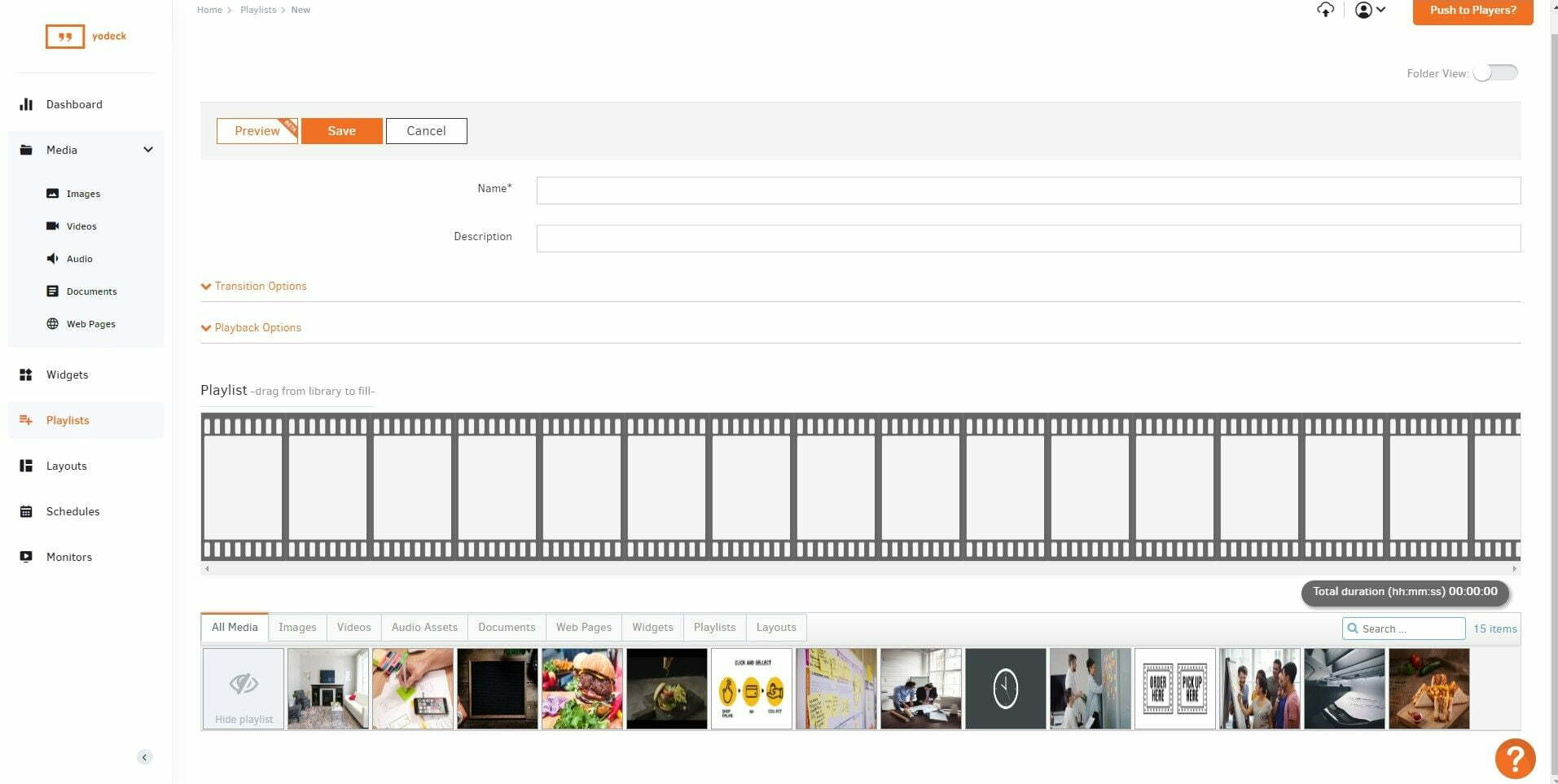The width and height of the screenshot is (1558, 784).
Task: Click the Widgets grid icon
Action: tap(26, 374)
